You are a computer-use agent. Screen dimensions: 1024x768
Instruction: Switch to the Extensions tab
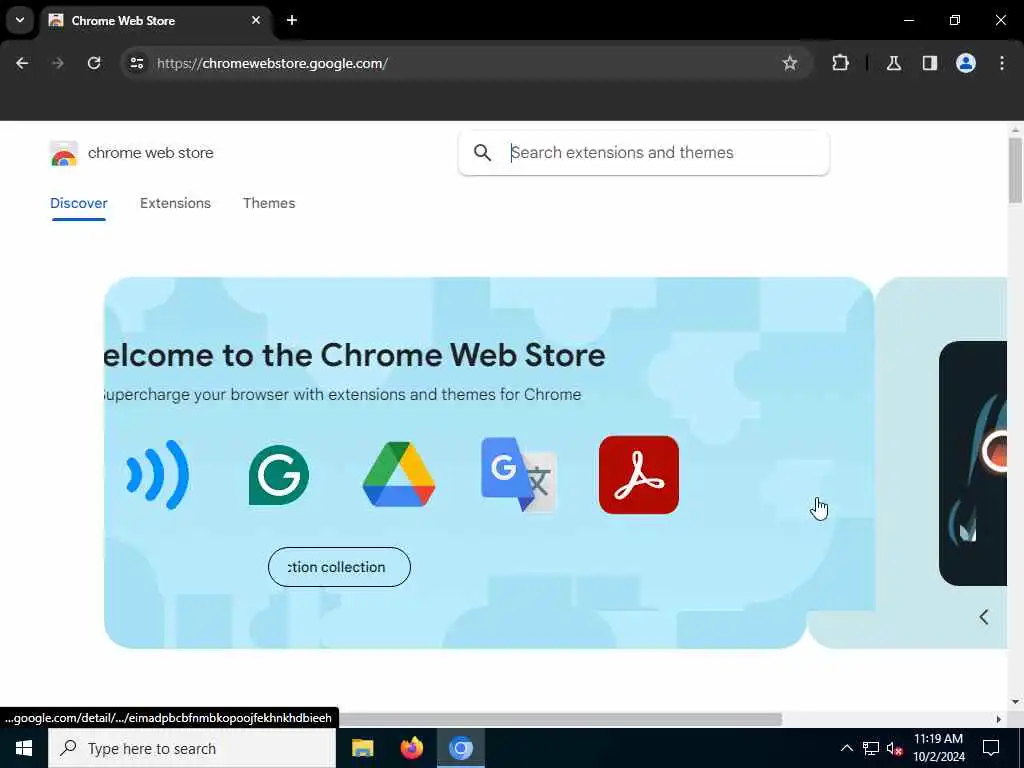[x=175, y=203]
